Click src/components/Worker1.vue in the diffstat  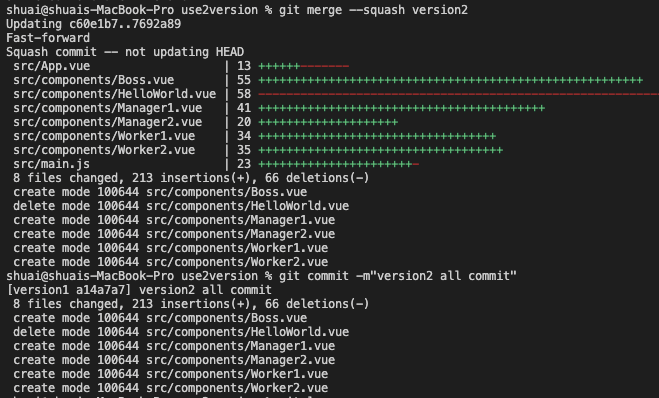[104, 136]
